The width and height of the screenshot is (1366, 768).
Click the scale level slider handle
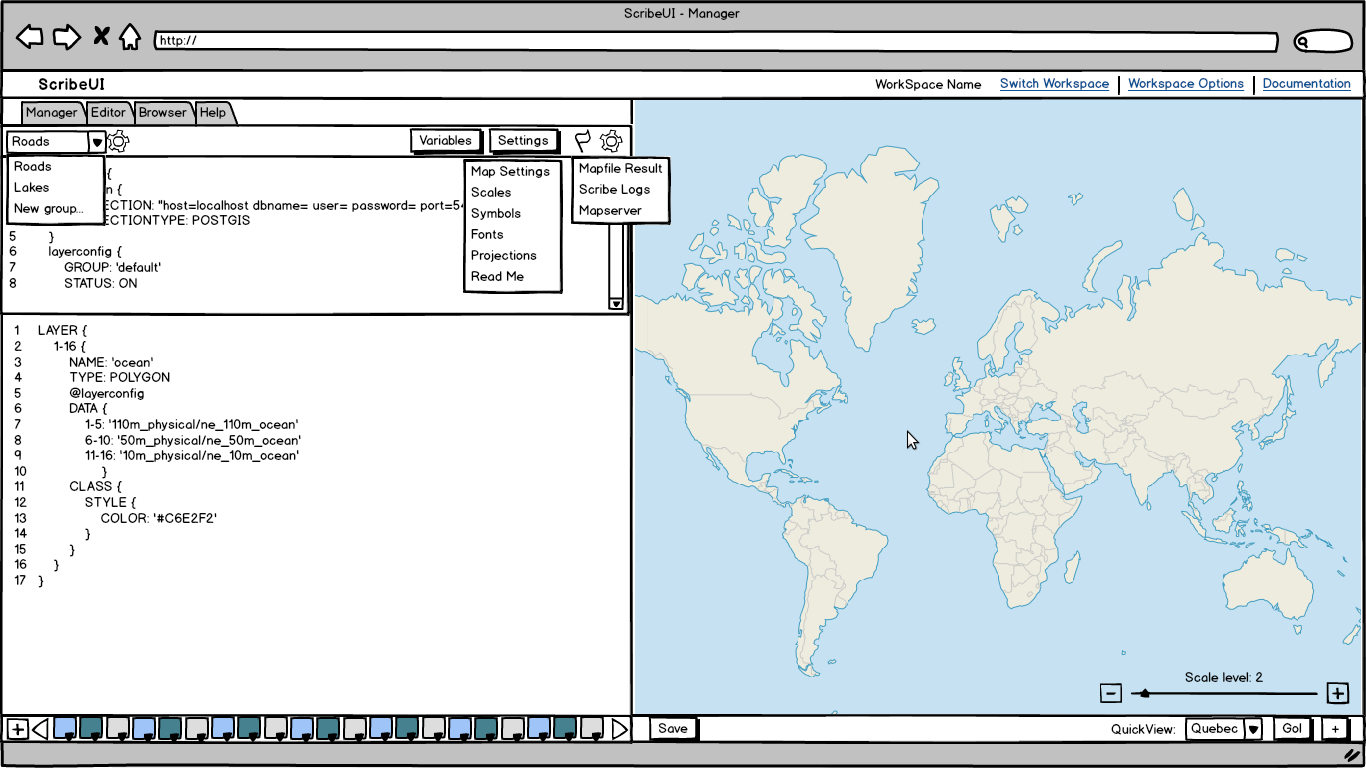click(x=1144, y=693)
